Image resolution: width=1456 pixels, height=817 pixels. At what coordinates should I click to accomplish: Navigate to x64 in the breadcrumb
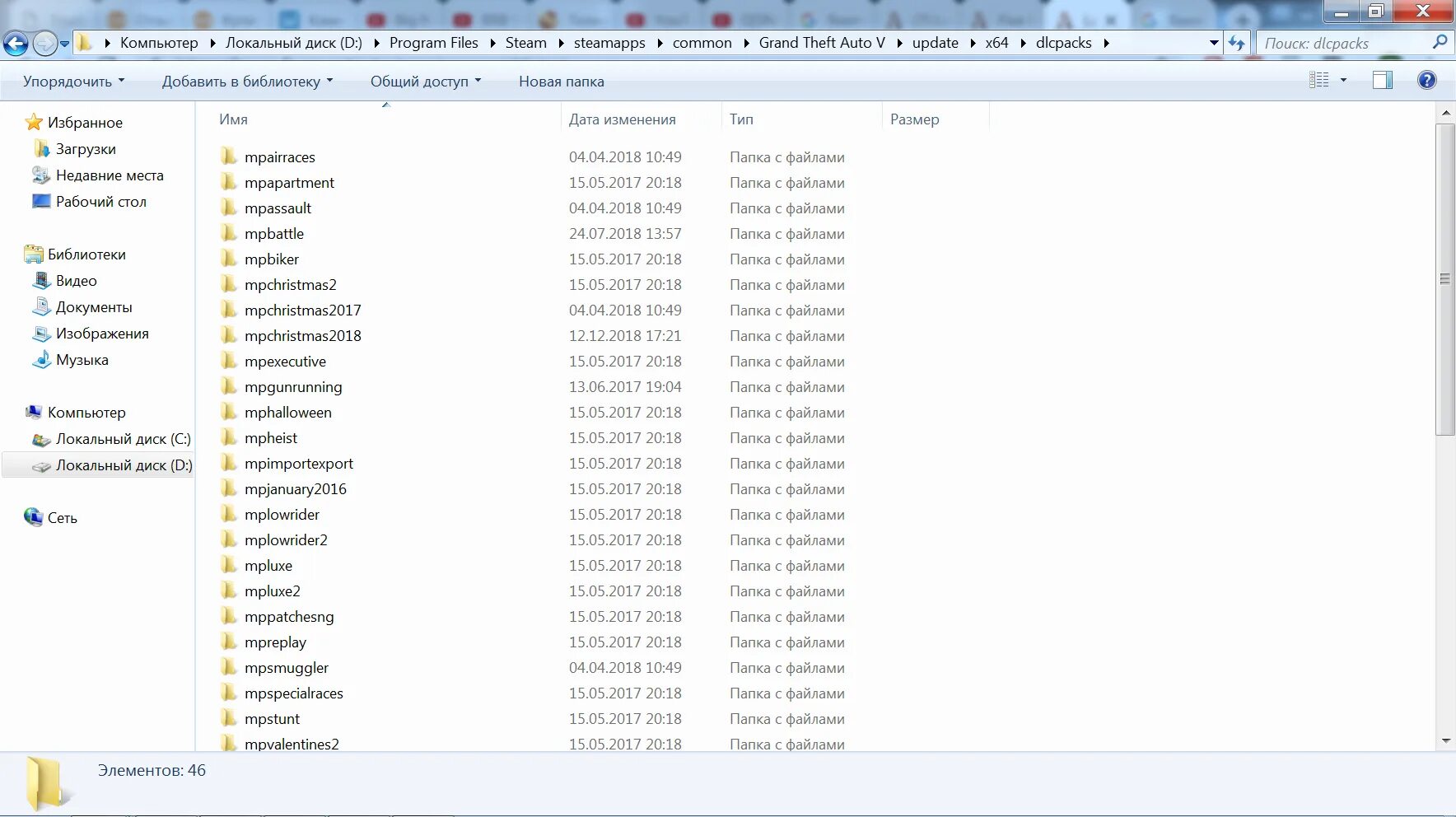coord(996,43)
